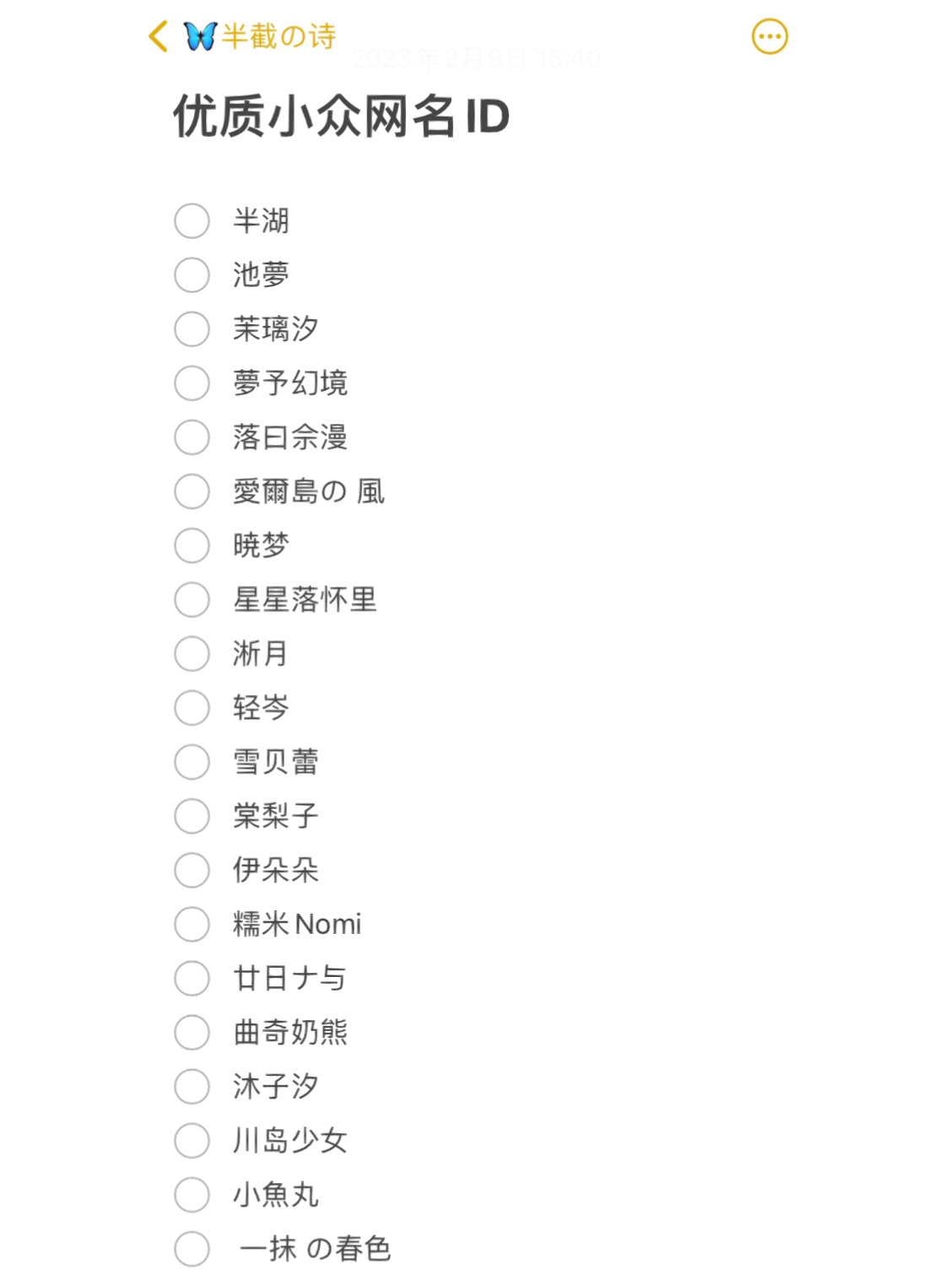Select the circle next to 轻岑

tap(191, 708)
